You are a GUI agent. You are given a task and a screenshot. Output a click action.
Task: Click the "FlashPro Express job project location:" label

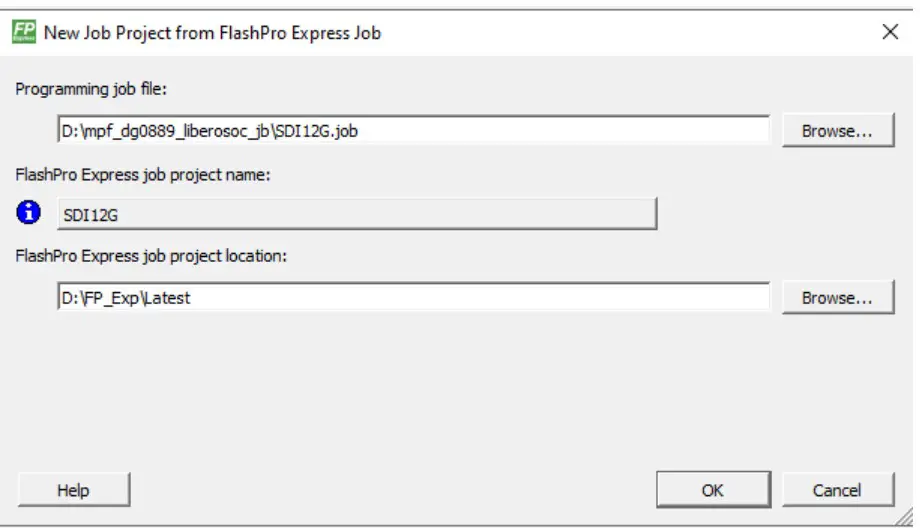pyautogui.click(x=151, y=256)
